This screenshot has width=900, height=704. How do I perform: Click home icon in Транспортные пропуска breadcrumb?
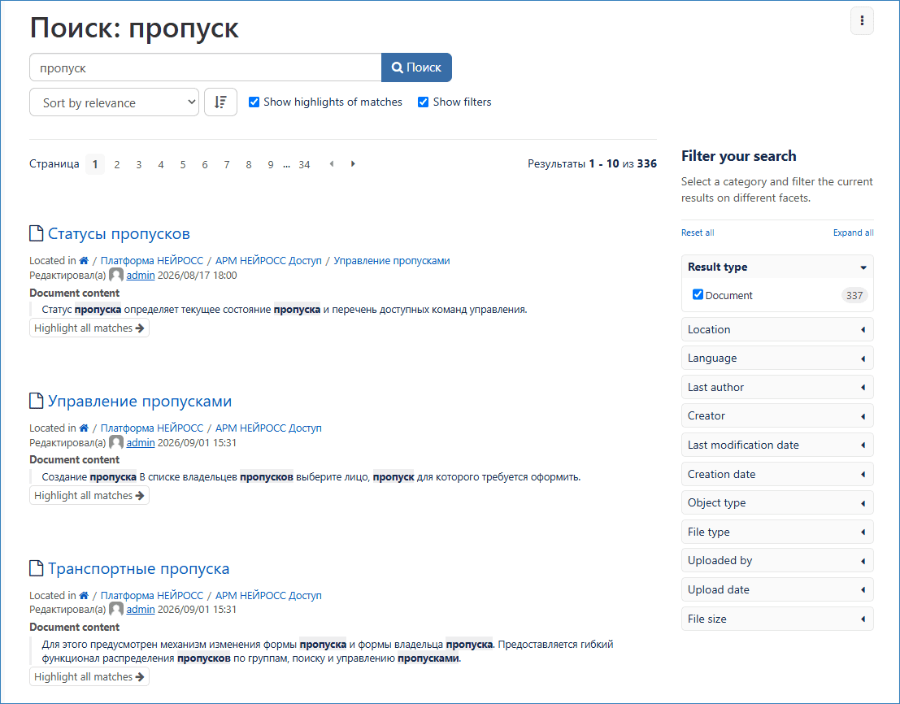pos(84,596)
